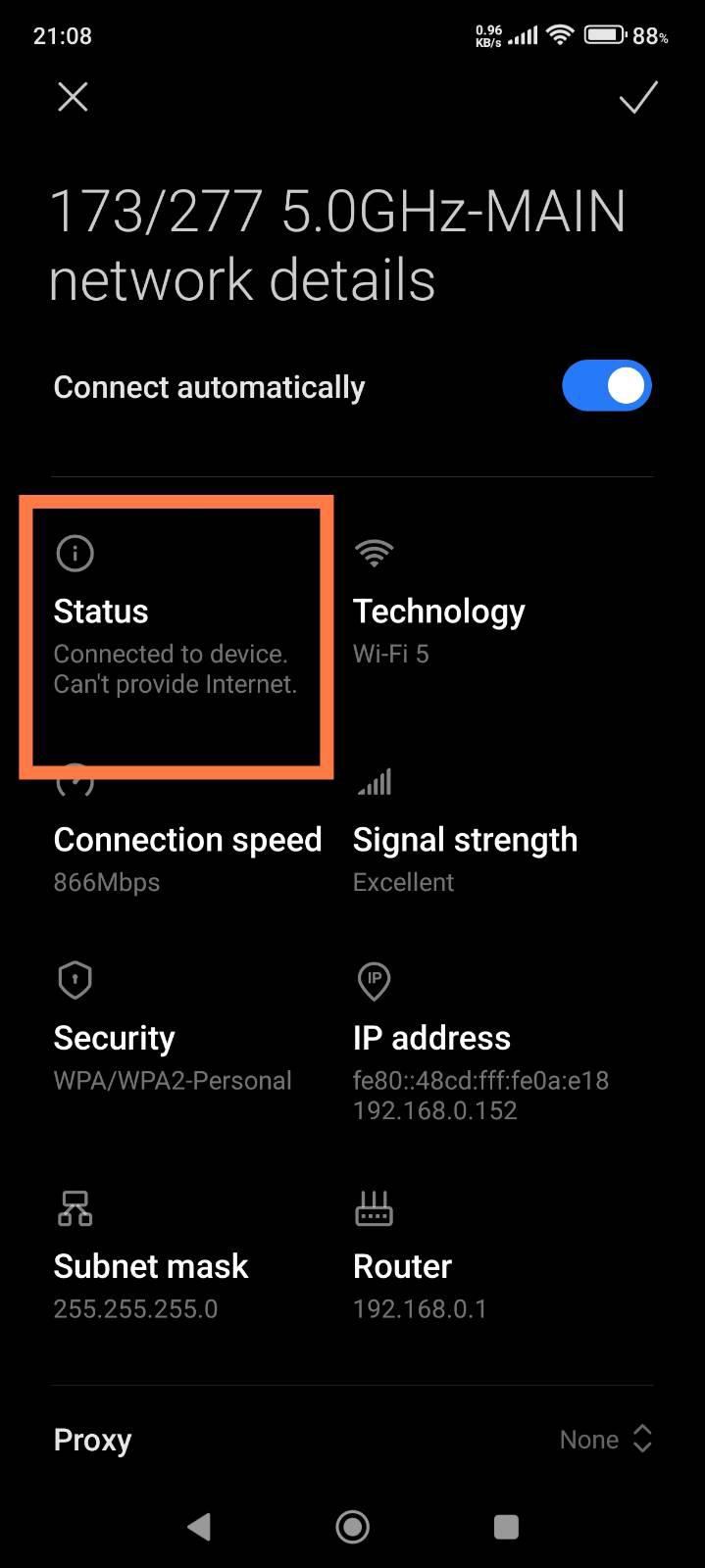Select the 192.168.0.152 IP address text
This screenshot has height=1568, width=705.
pyautogui.click(x=434, y=1110)
